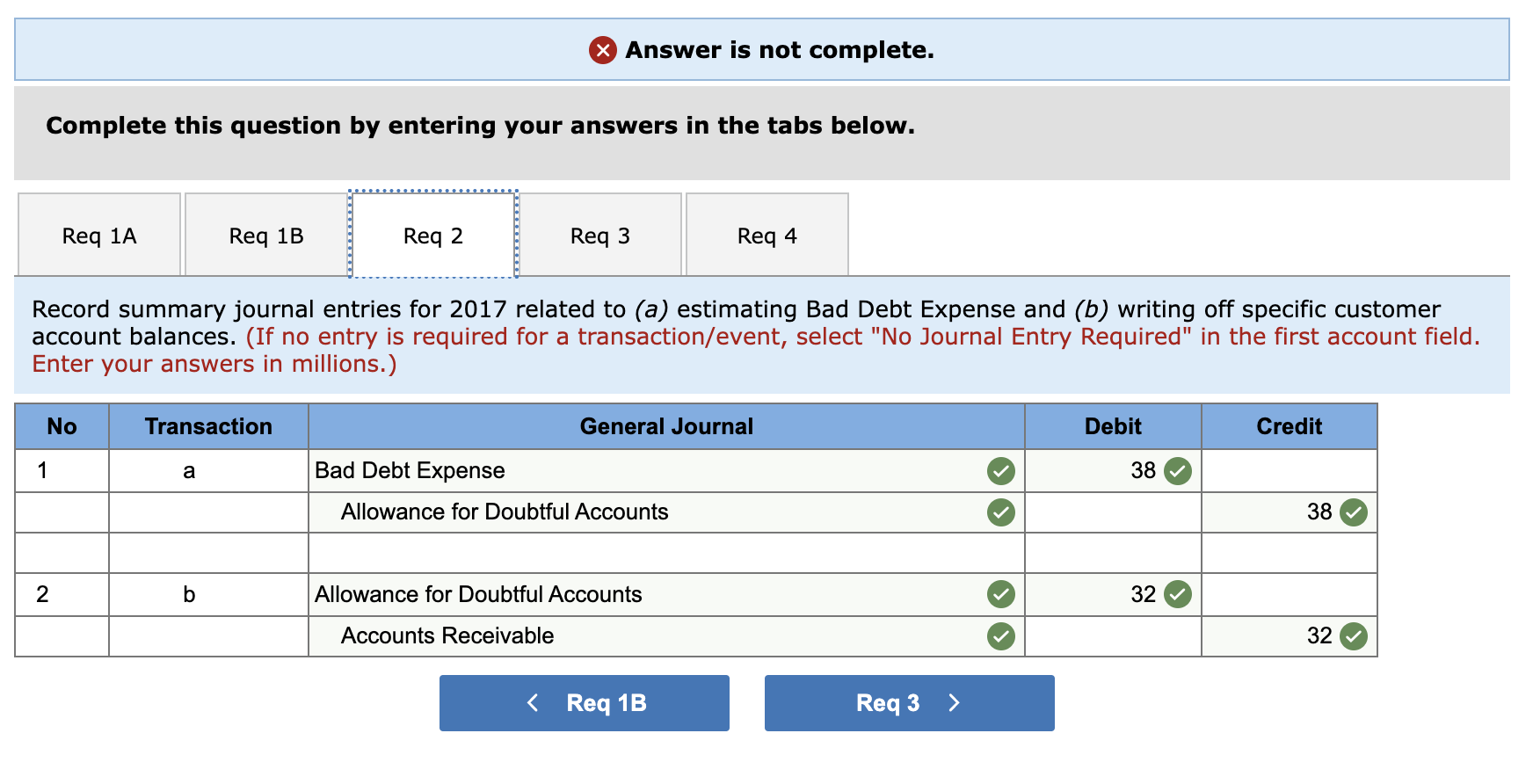Viewport: 1533px width, 784px height.
Task: Click the red X error icon in the banner
Action: pyautogui.click(x=601, y=50)
